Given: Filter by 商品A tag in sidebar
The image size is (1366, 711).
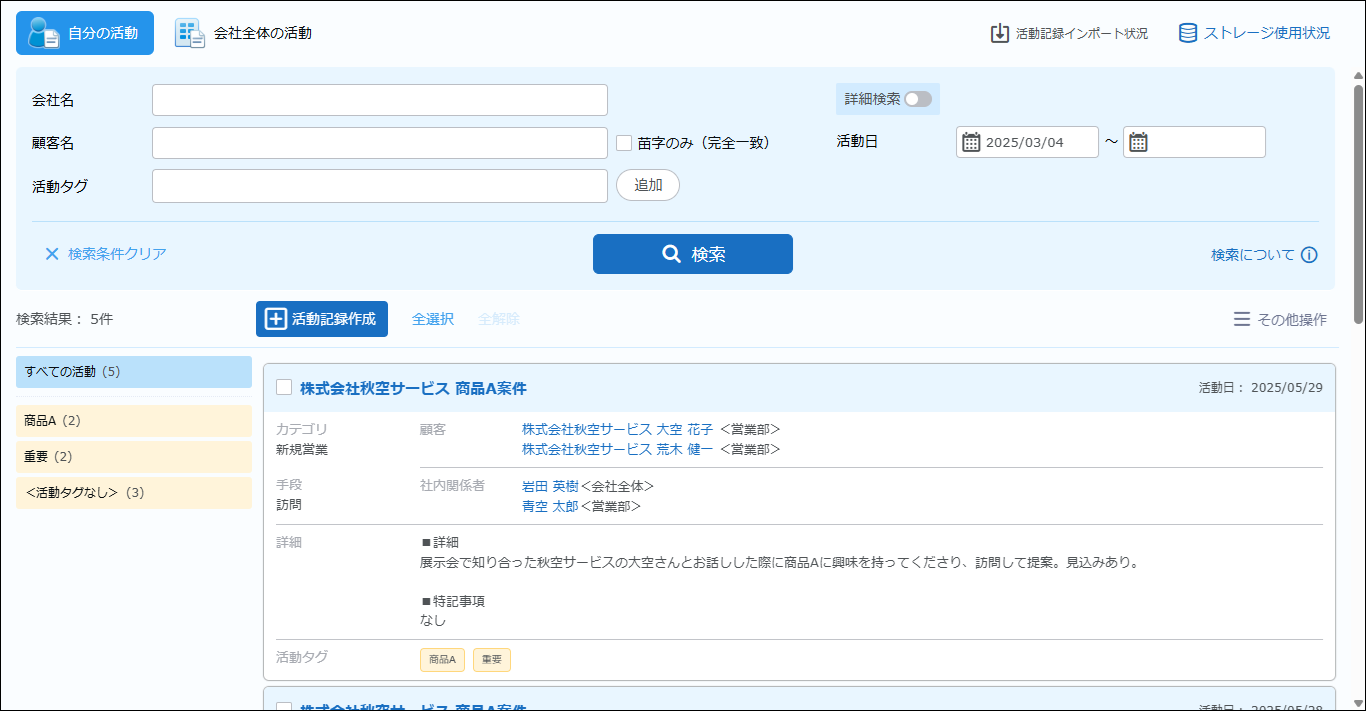Looking at the screenshot, I should click(134, 421).
